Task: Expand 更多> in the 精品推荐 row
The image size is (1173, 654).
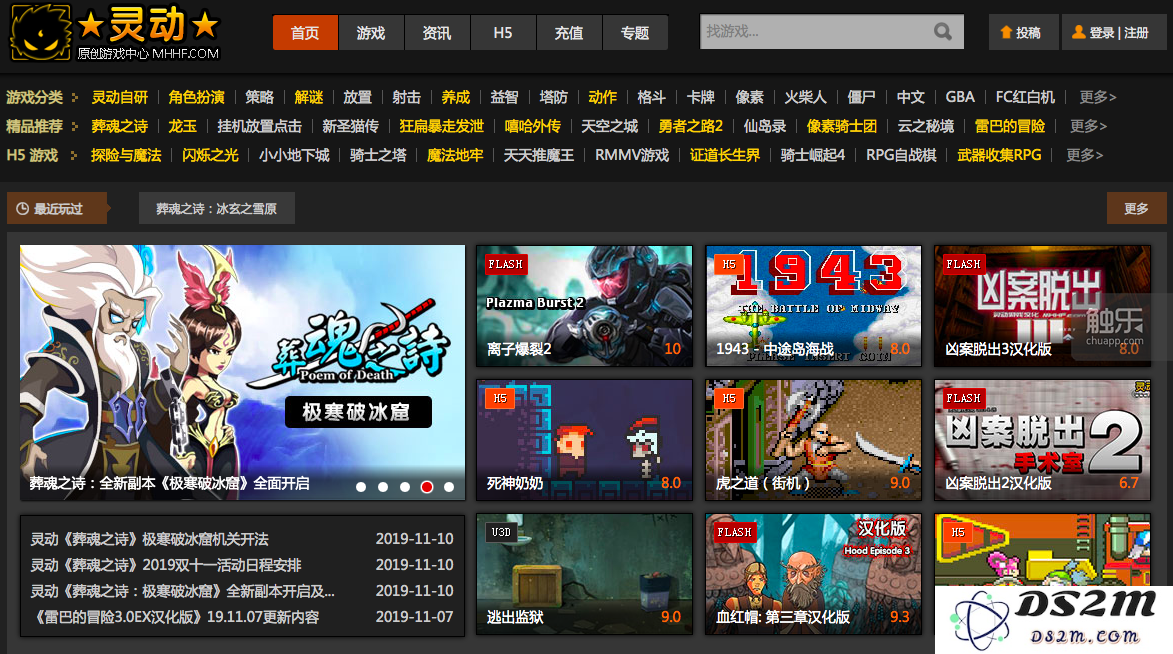Action: (x=1088, y=126)
